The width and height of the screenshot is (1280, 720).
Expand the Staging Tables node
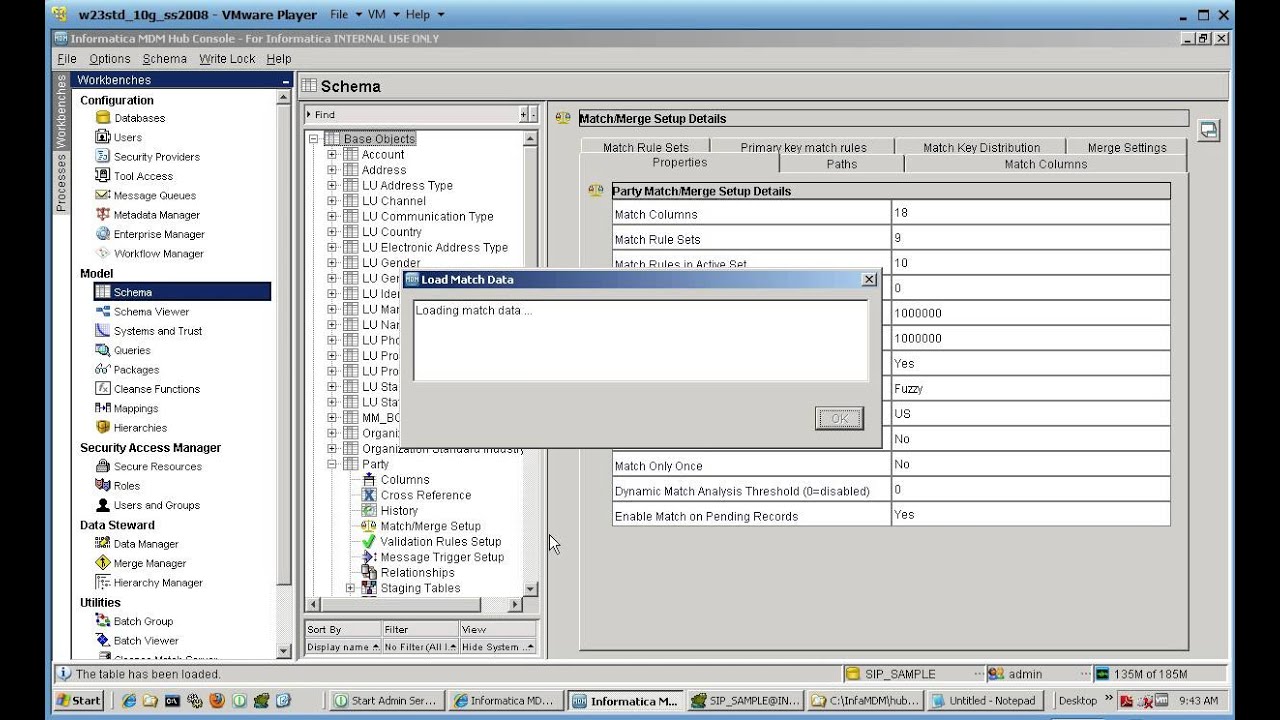pos(350,588)
